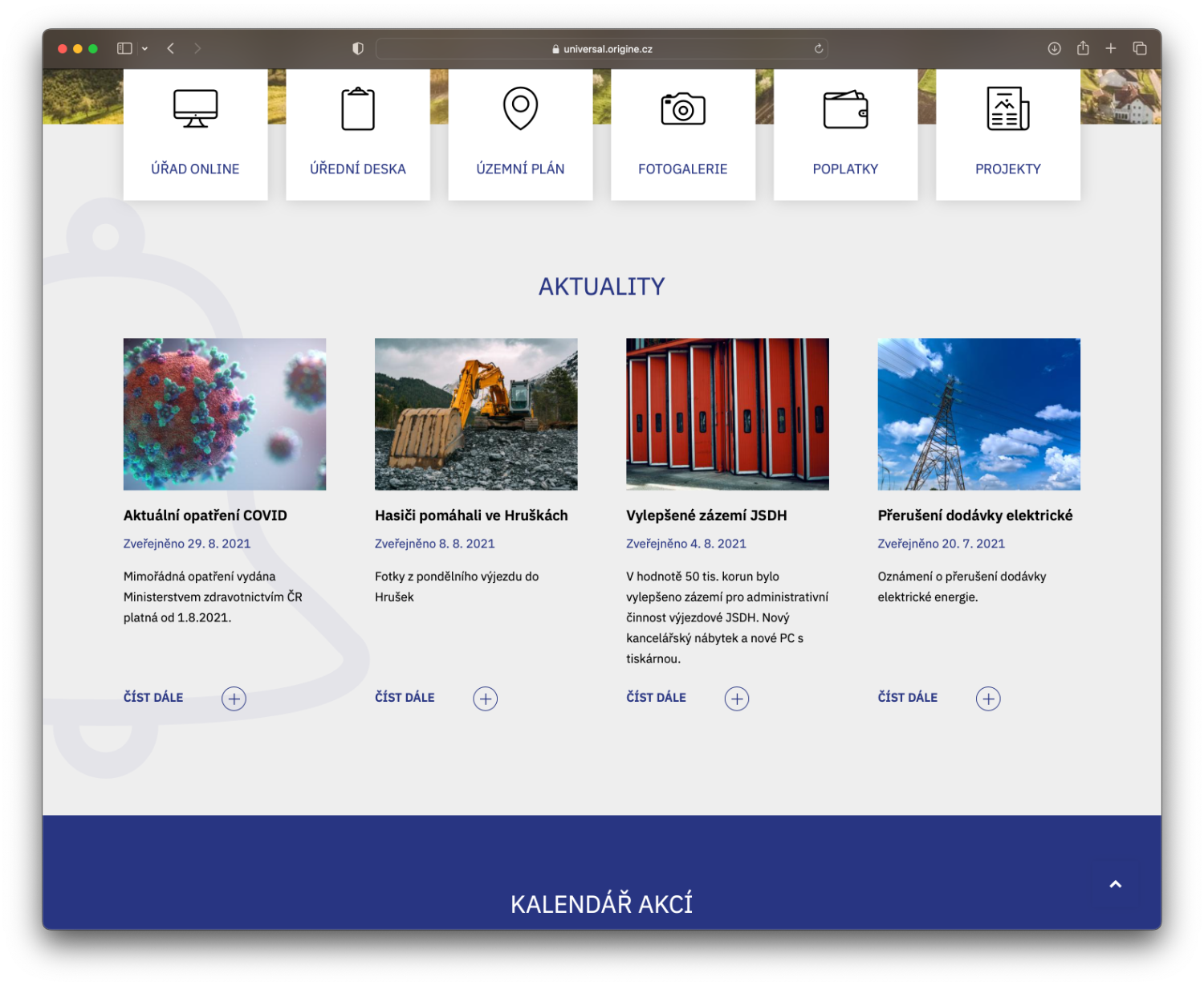Viewport: 1204px width, 986px height.
Task: Show Safari tab overview
Action: click(1140, 48)
